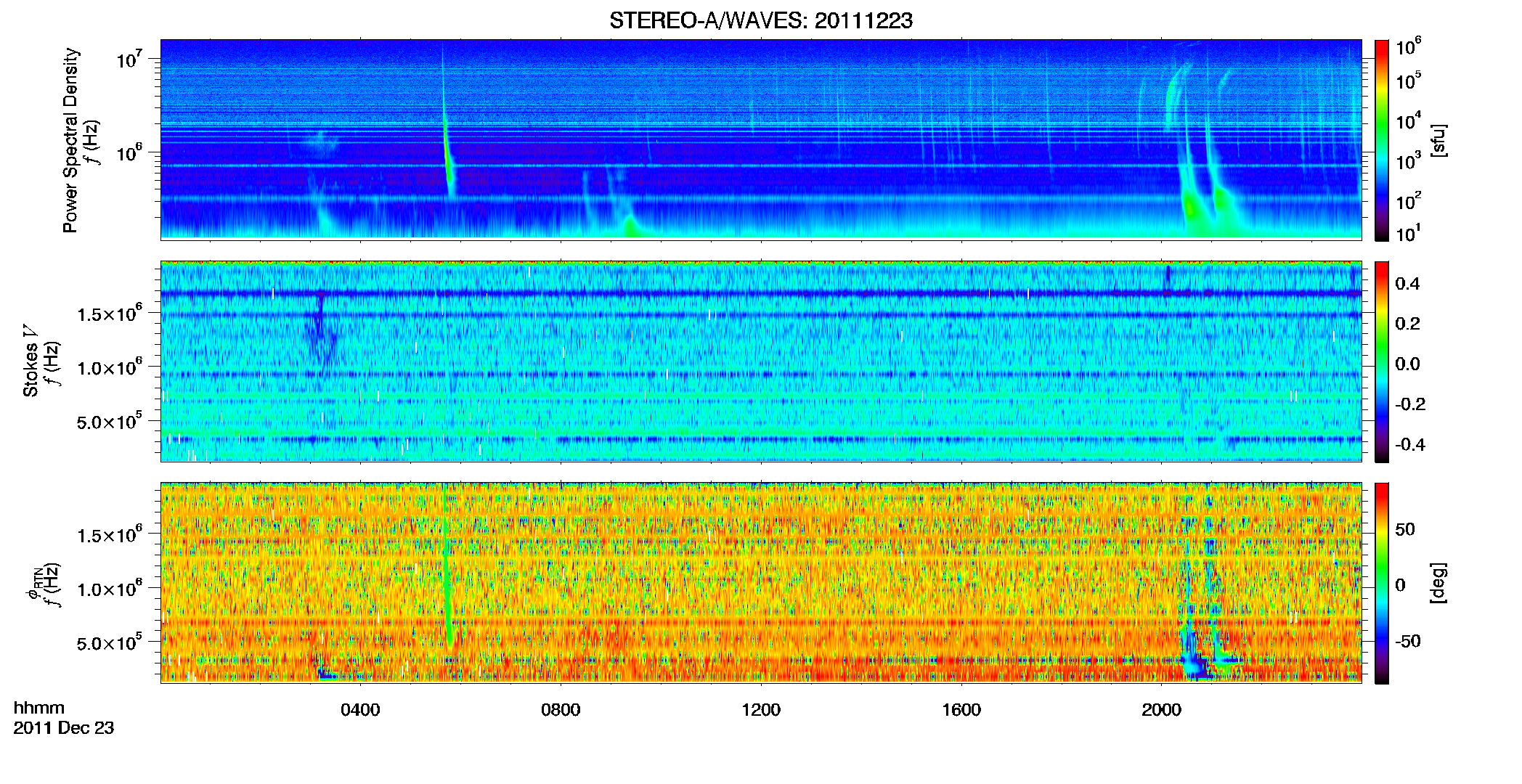The image size is (1522, 784).
Task: Click the power spectral density color bar
Action: (x=1382, y=140)
